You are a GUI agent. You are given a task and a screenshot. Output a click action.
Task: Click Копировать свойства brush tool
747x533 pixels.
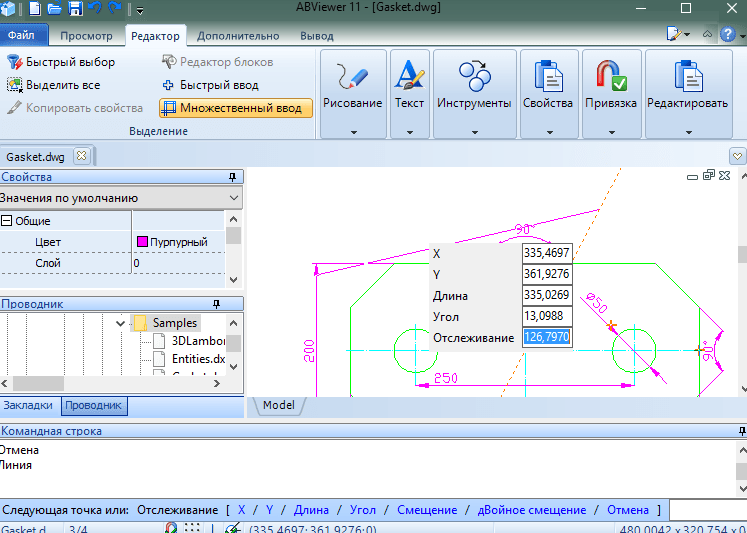75,108
